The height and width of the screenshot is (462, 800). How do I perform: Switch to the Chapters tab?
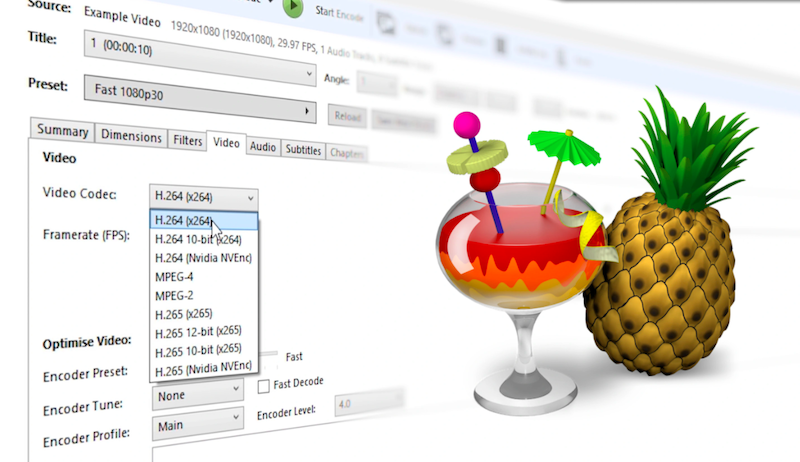coord(346,153)
